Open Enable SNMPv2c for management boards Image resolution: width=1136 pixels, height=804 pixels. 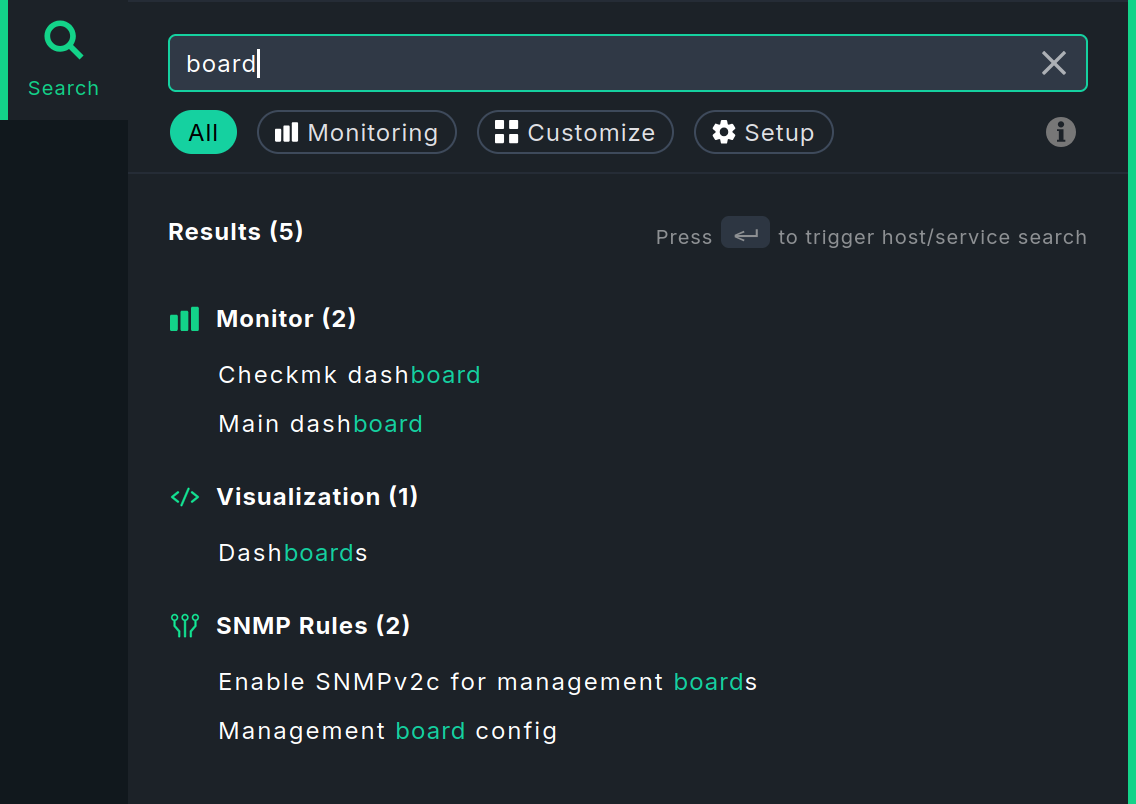(x=487, y=682)
